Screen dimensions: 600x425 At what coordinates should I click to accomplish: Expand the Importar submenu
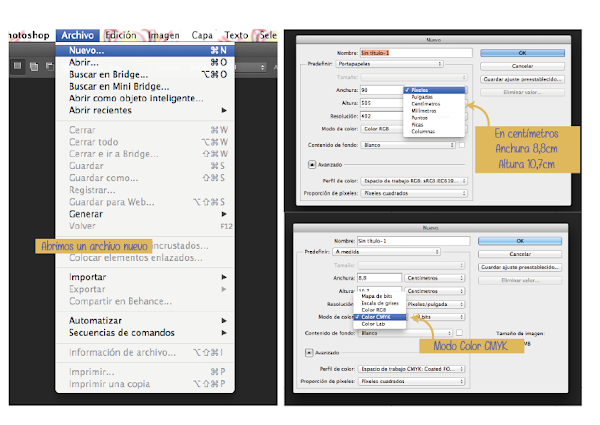[x=145, y=277]
